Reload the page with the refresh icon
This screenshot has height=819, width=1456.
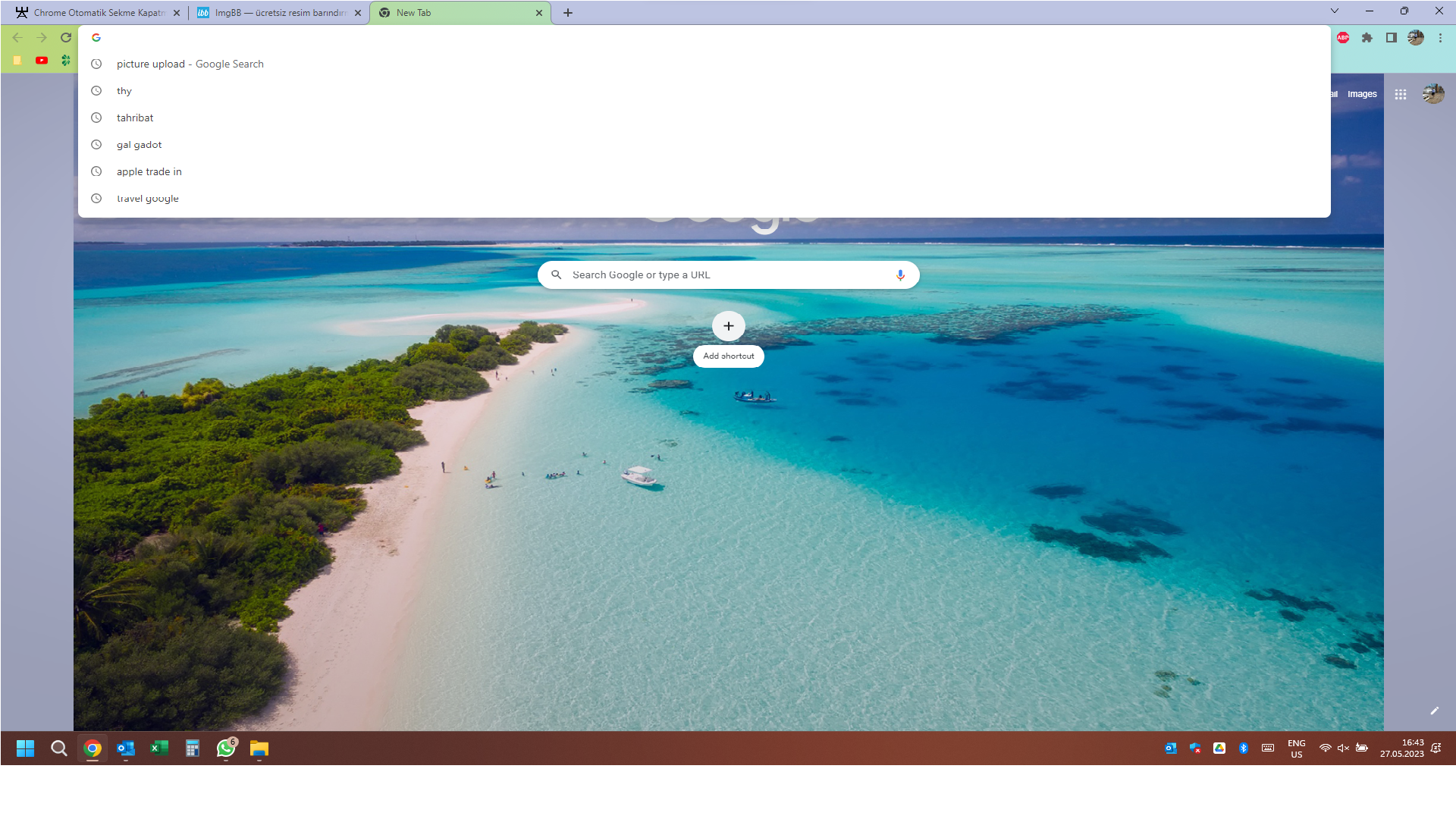click(66, 37)
